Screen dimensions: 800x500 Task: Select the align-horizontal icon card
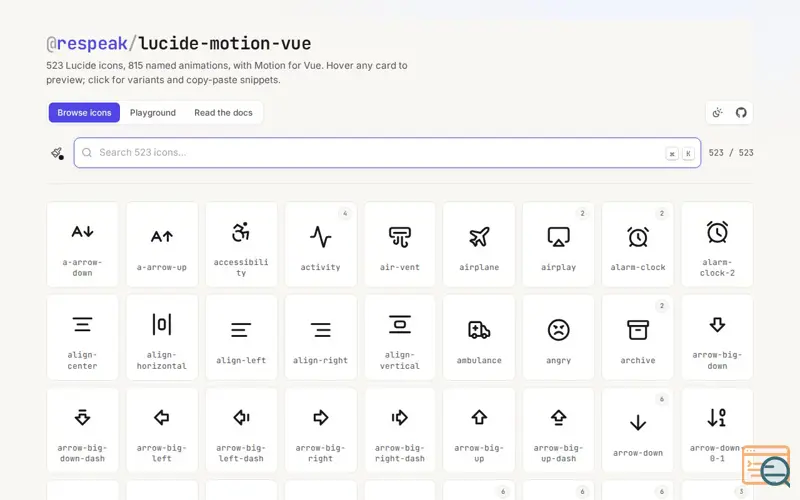click(x=162, y=337)
